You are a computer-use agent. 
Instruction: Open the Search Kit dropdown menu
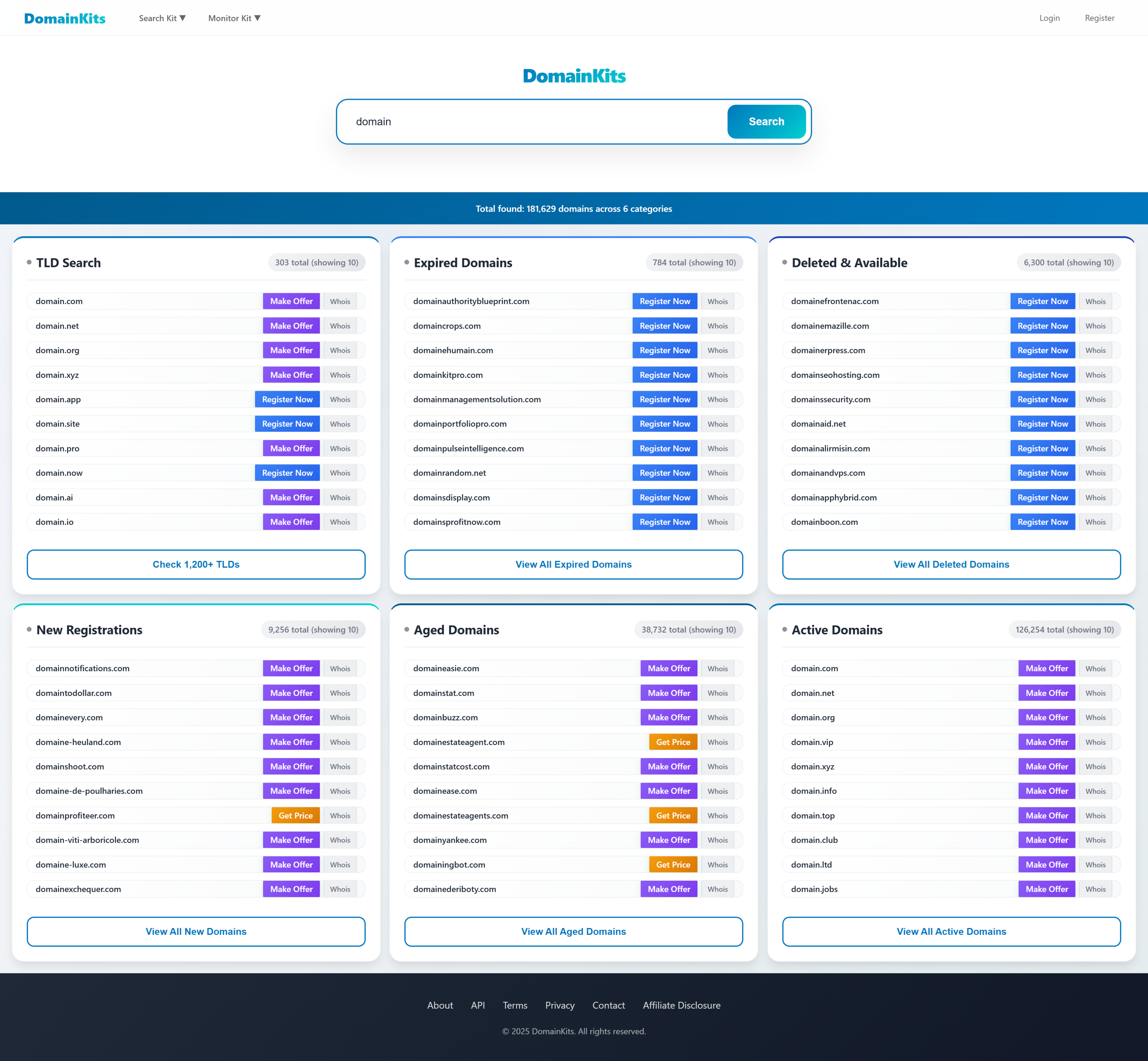(x=162, y=18)
